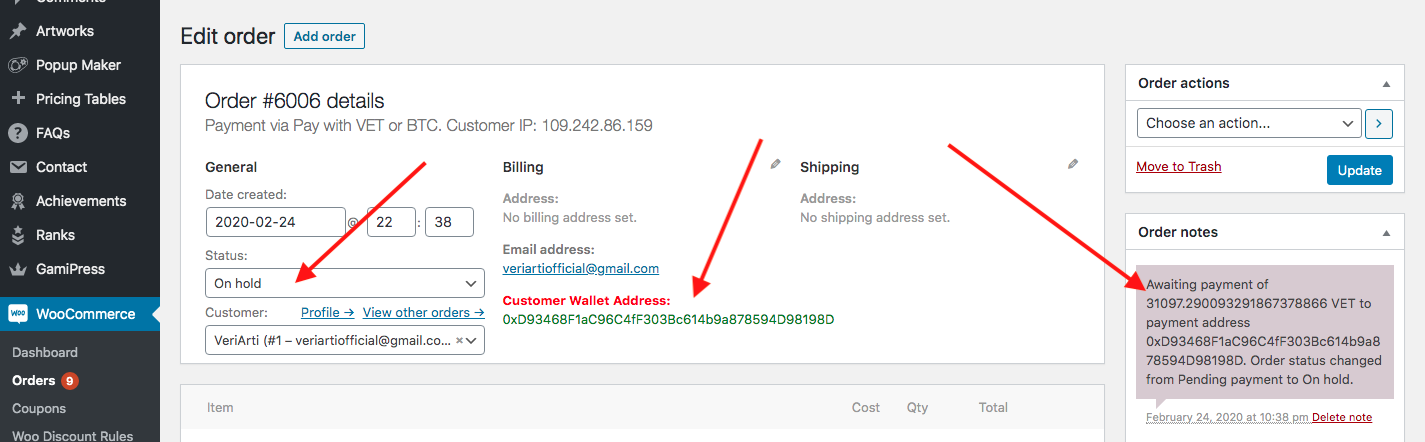
Task: Click the Add order button
Action: click(325, 36)
